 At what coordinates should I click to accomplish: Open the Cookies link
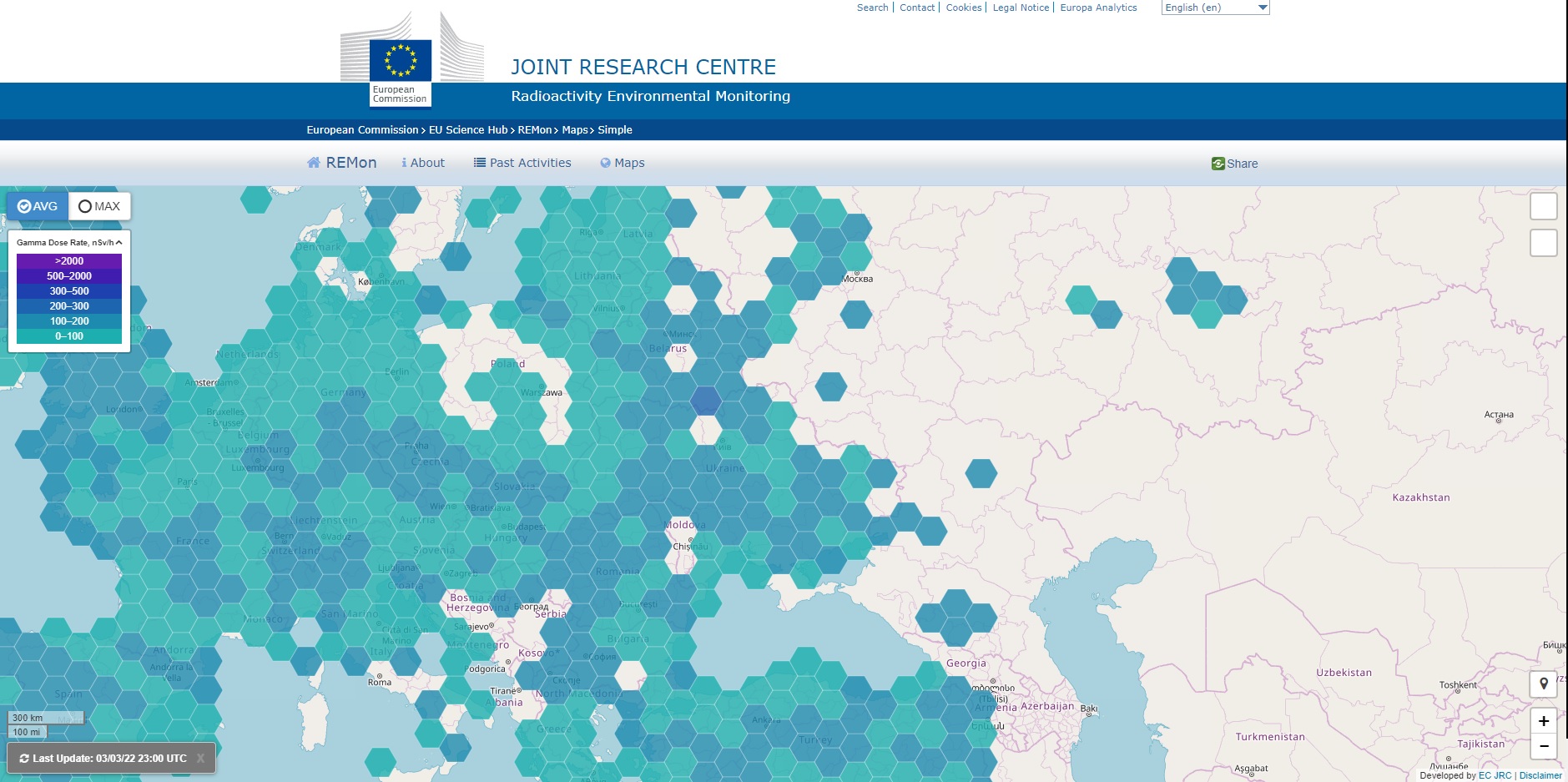tap(964, 8)
